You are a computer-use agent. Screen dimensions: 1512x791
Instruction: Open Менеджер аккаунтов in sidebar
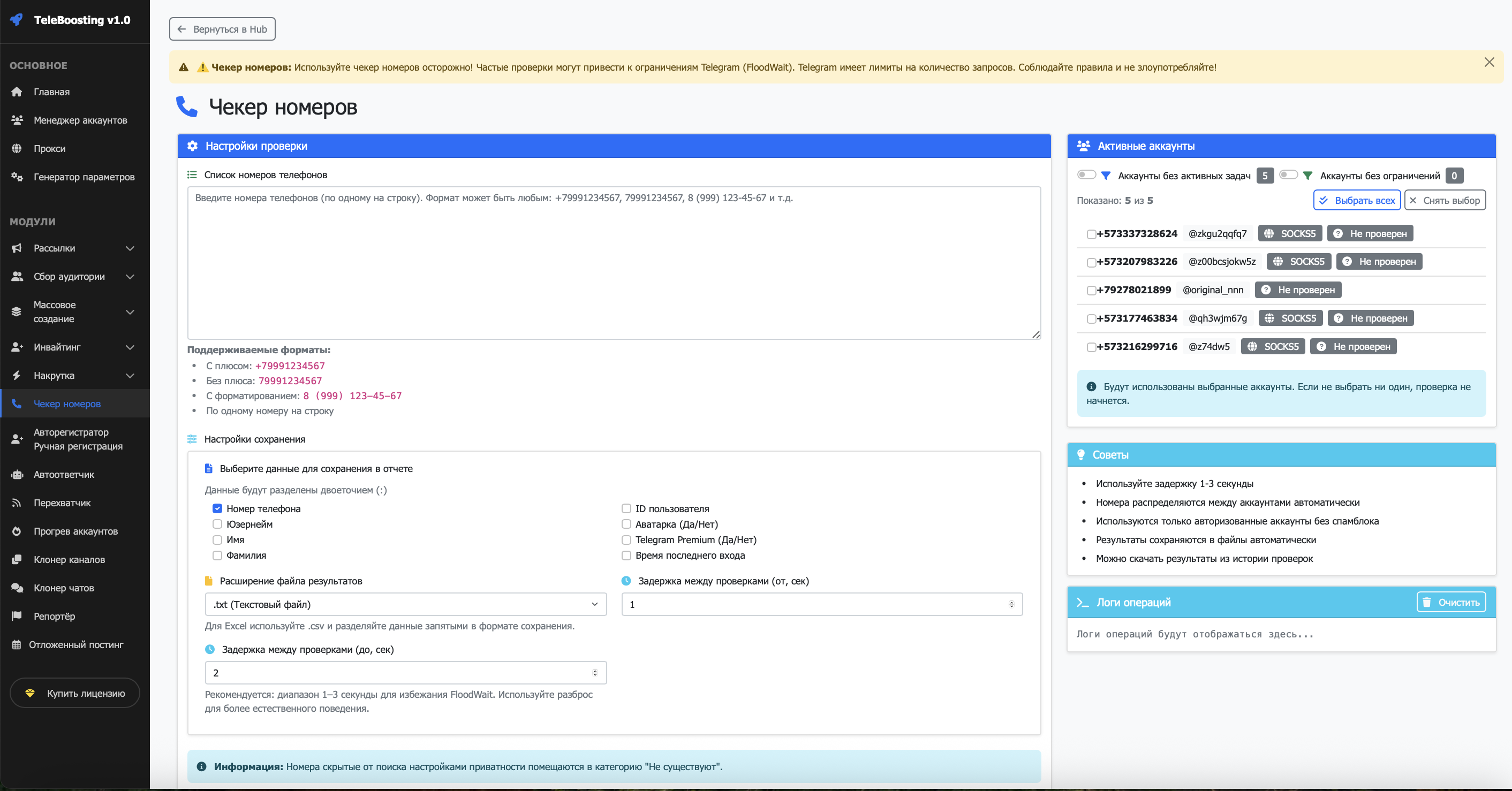pyautogui.click(x=80, y=120)
